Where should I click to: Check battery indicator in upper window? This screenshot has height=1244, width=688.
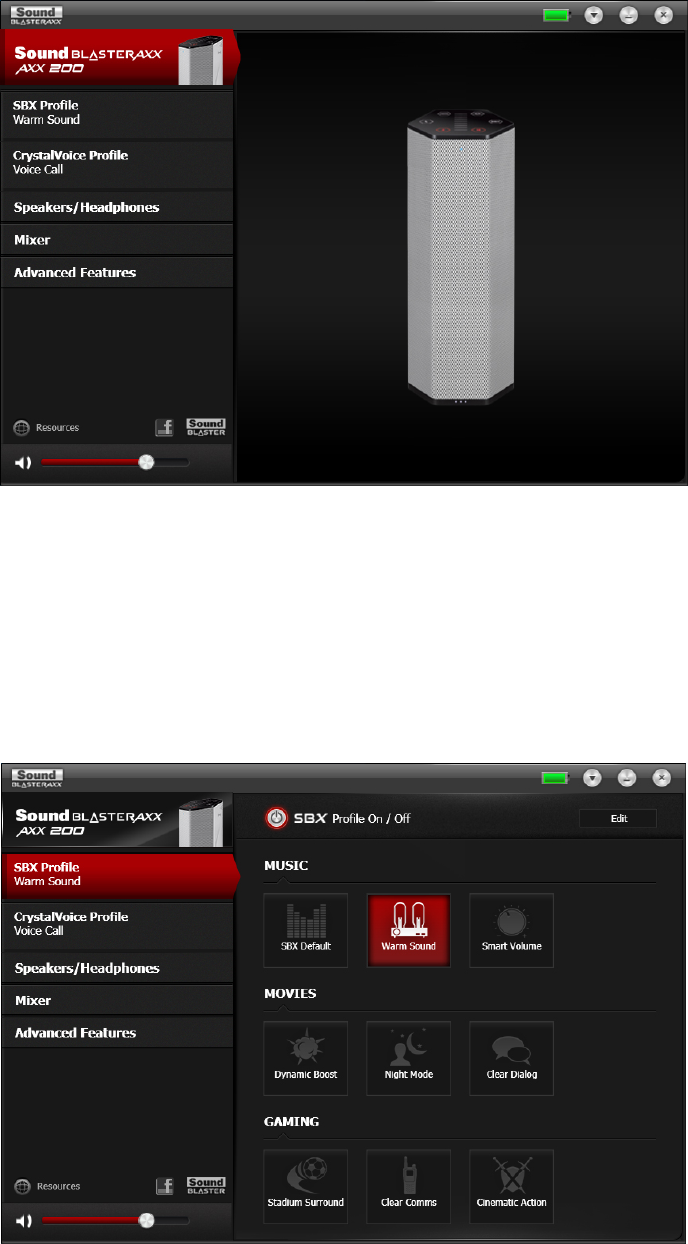557,15
